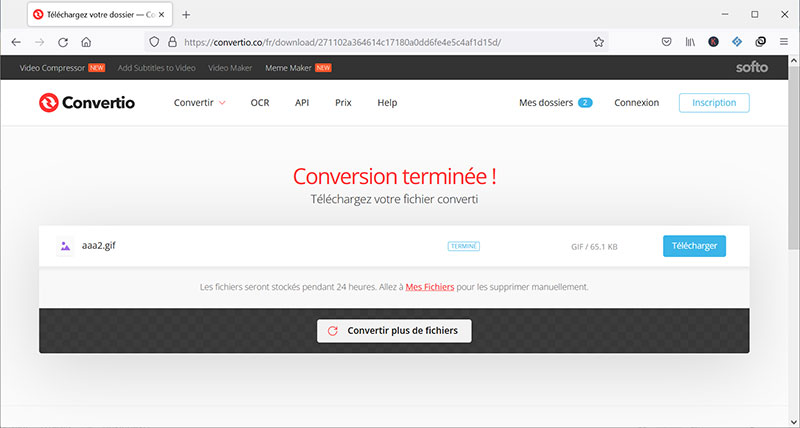Click Téléchargez votre fichier converti subtitle

[x=394, y=199]
